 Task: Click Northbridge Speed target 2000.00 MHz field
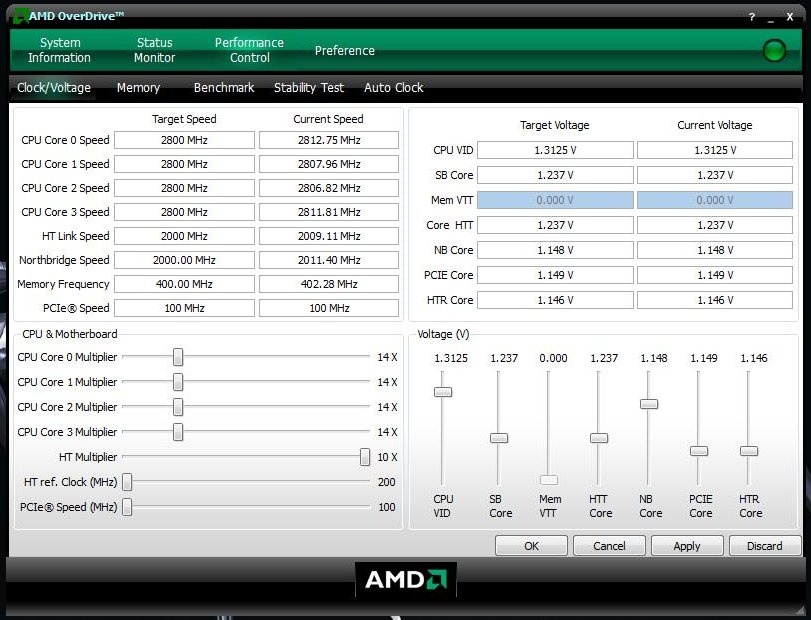pyautogui.click(x=184, y=260)
